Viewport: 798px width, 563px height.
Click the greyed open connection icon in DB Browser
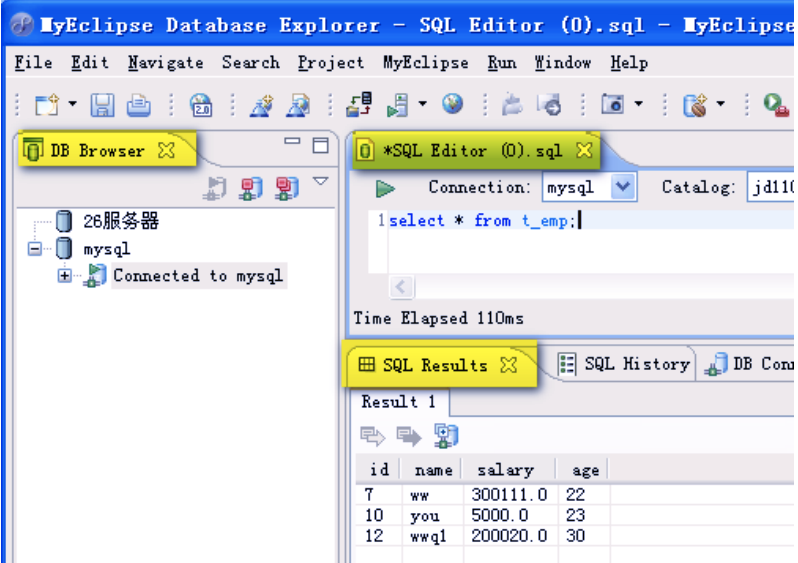pos(215,188)
